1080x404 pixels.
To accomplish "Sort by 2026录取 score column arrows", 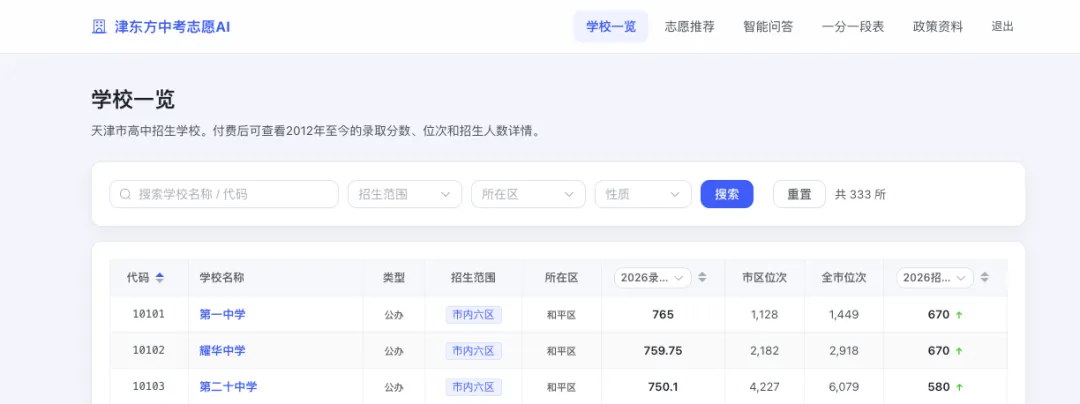I will coord(703,277).
